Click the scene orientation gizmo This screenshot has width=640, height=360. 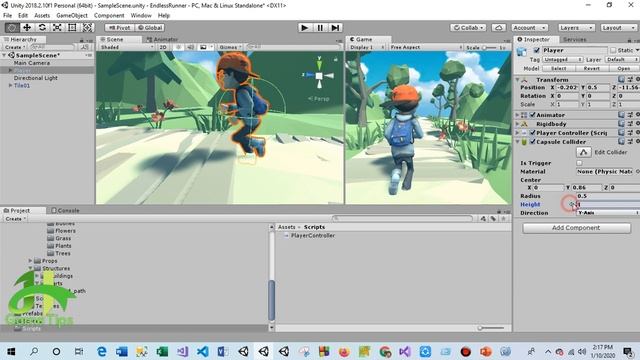click(319, 75)
